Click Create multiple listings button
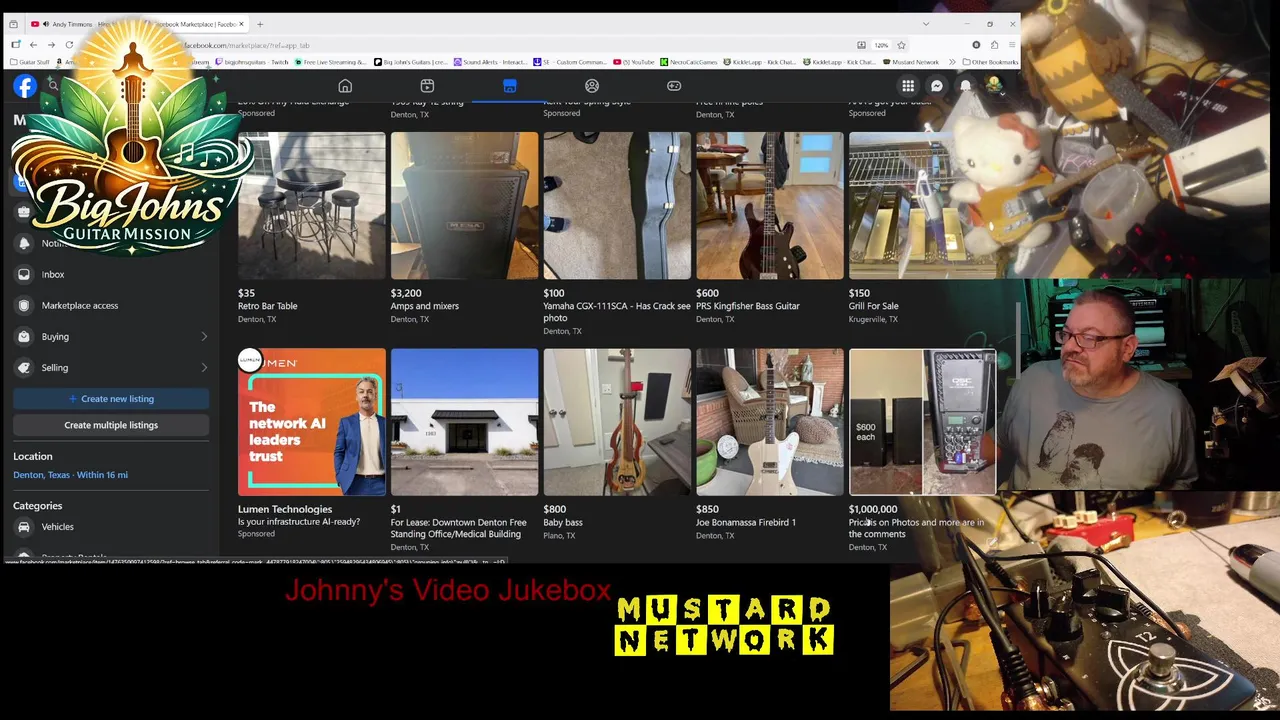Screen dimensions: 1280x720 111,425
